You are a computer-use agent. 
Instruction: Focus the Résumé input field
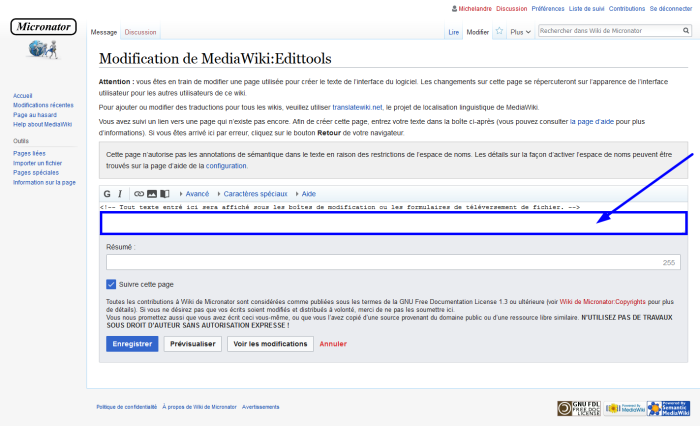click(x=393, y=262)
